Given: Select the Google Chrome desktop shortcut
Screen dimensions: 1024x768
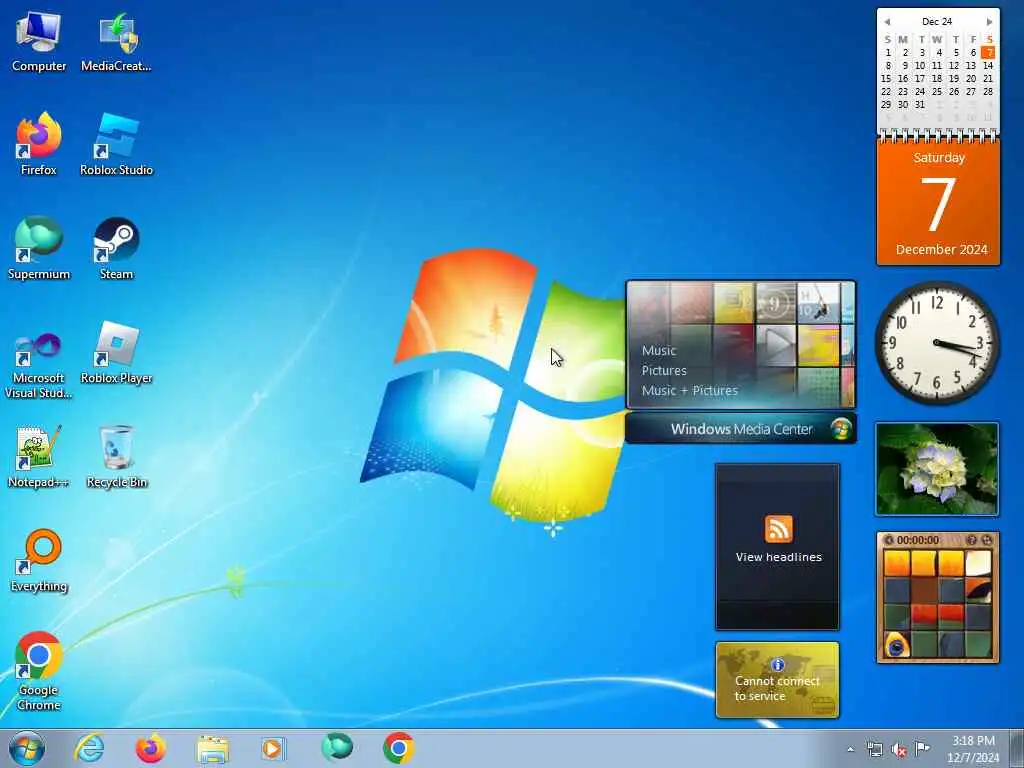Looking at the screenshot, I should pos(39,671).
